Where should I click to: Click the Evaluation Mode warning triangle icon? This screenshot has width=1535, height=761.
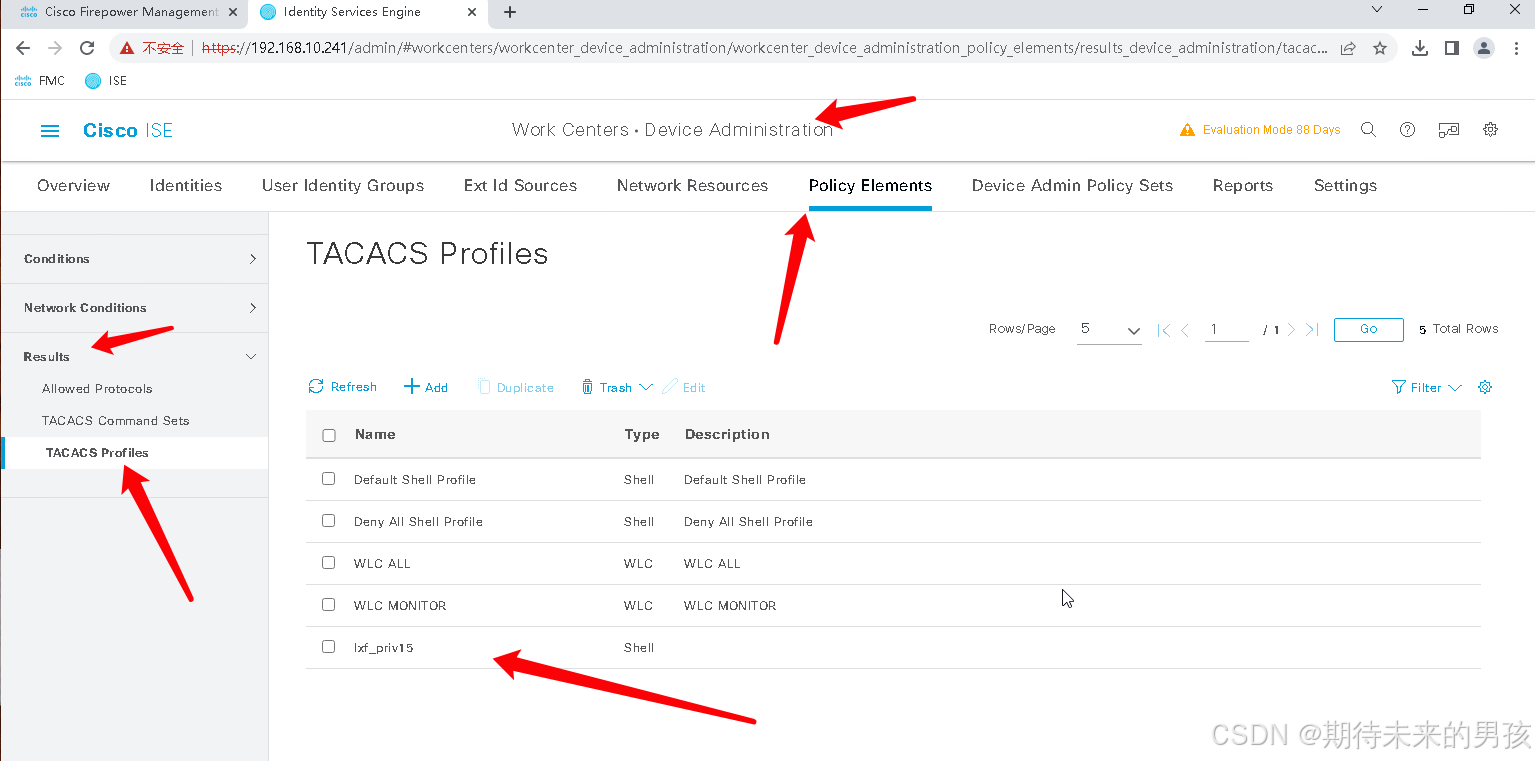(1188, 130)
